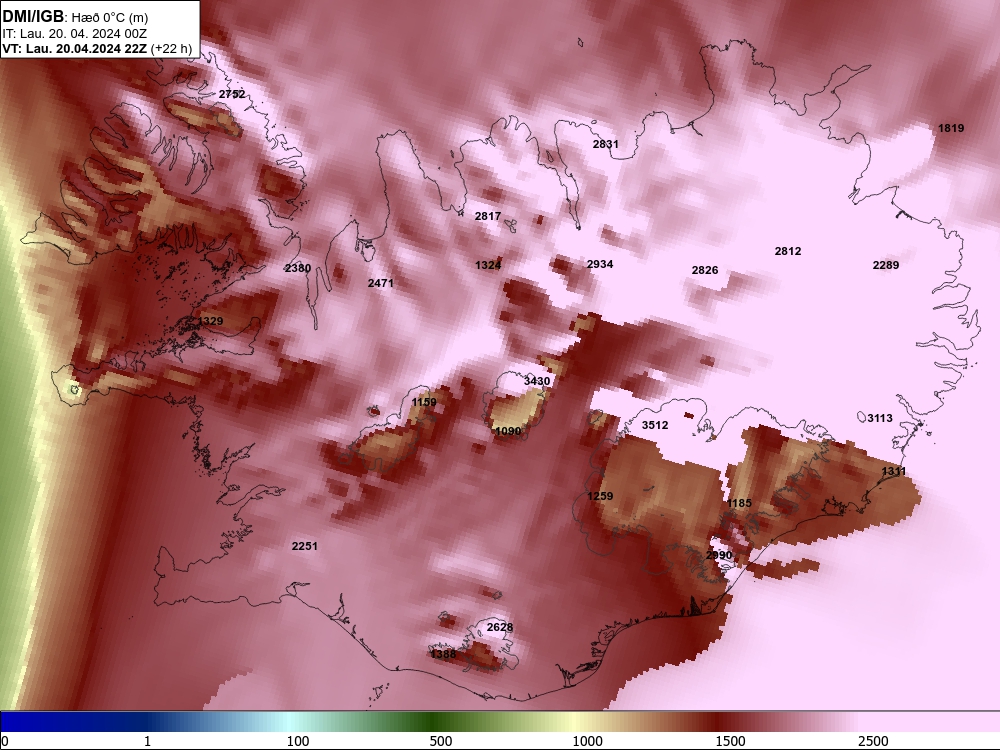
Task: Click the color scale label 1000
Action: [587, 741]
